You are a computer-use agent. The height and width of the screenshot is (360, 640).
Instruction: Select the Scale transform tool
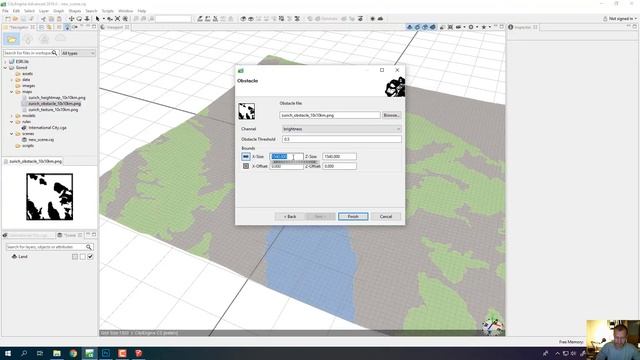coord(87,19)
